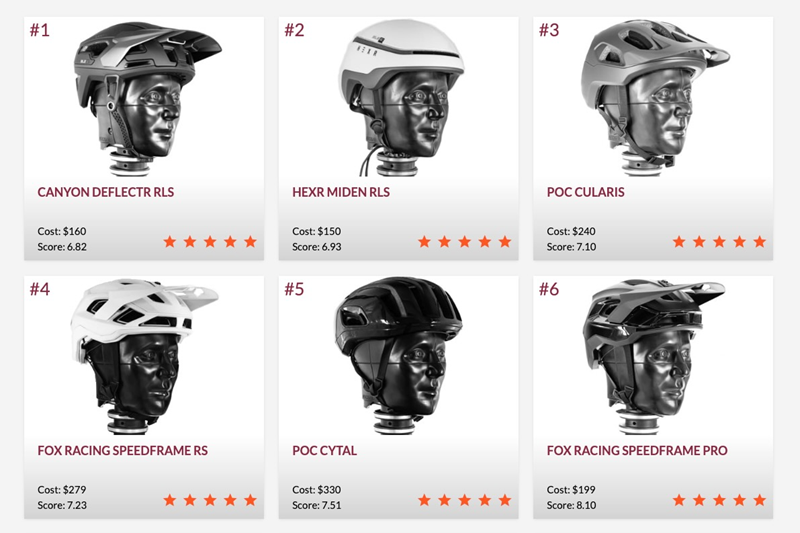
Task: Click the #1 rank badge
Action: [39, 30]
